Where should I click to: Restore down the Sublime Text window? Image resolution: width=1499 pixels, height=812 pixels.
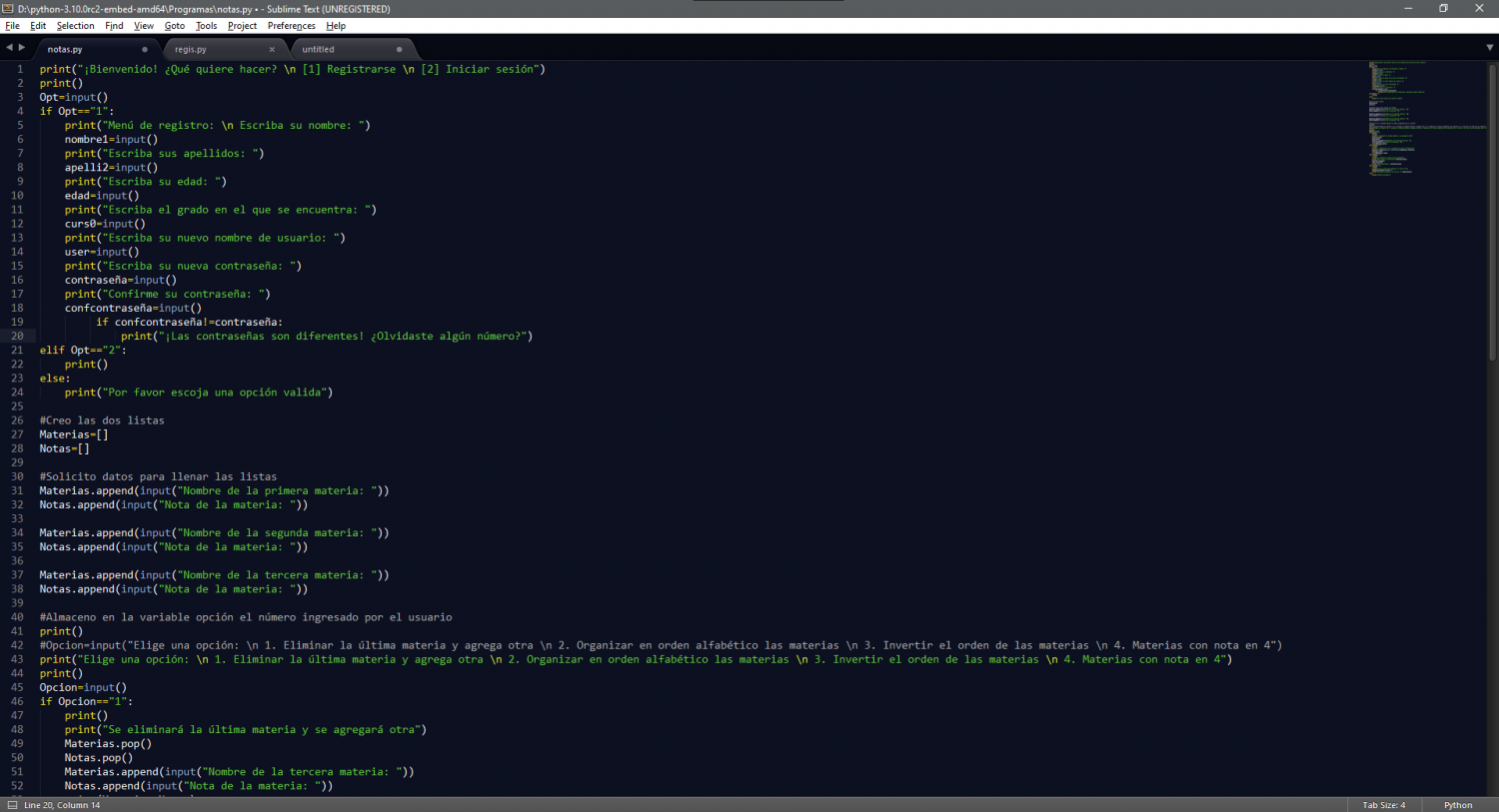click(1443, 8)
